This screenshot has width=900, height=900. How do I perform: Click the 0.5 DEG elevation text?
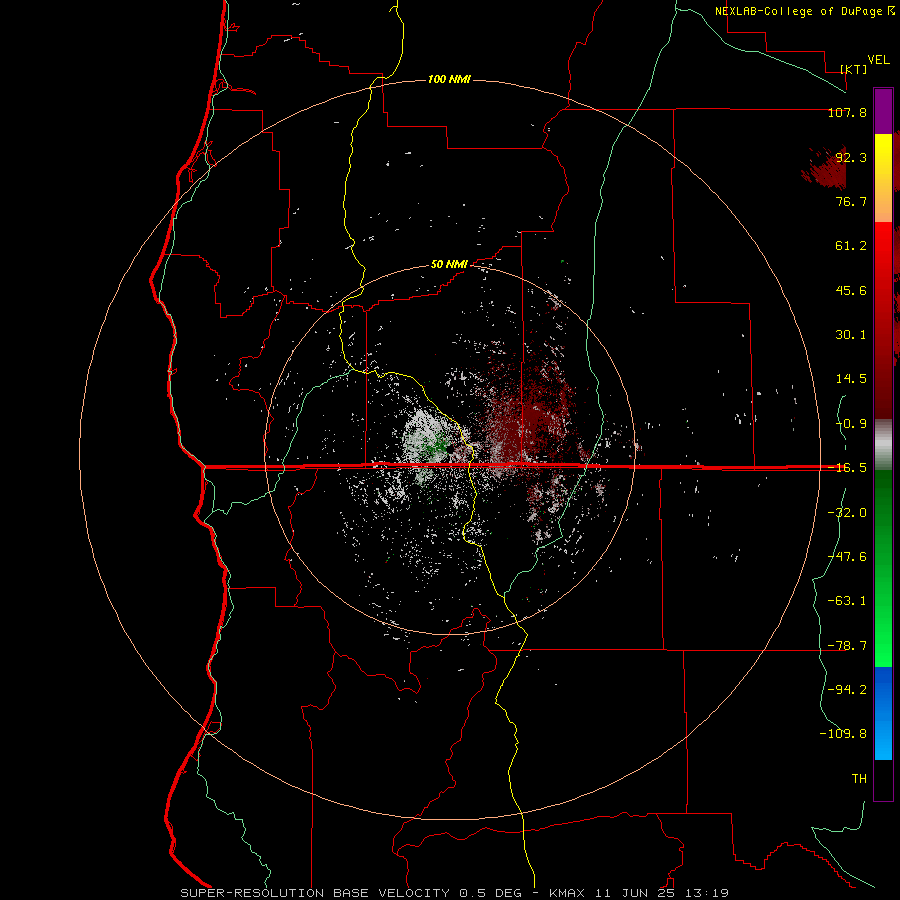click(x=490, y=893)
